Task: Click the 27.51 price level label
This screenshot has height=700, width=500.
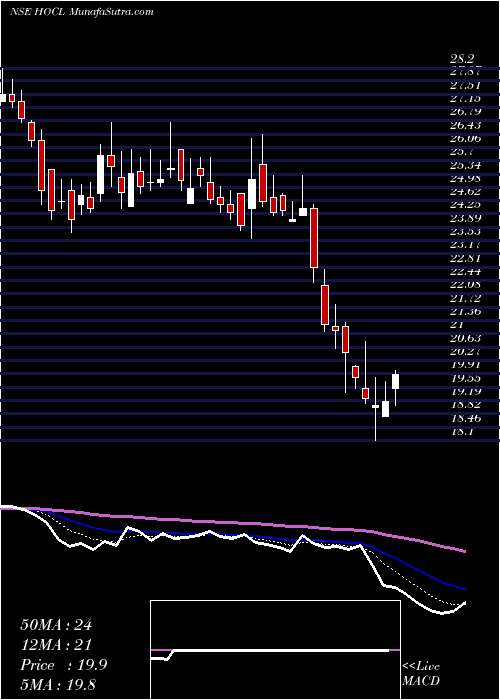Action: pos(465,85)
